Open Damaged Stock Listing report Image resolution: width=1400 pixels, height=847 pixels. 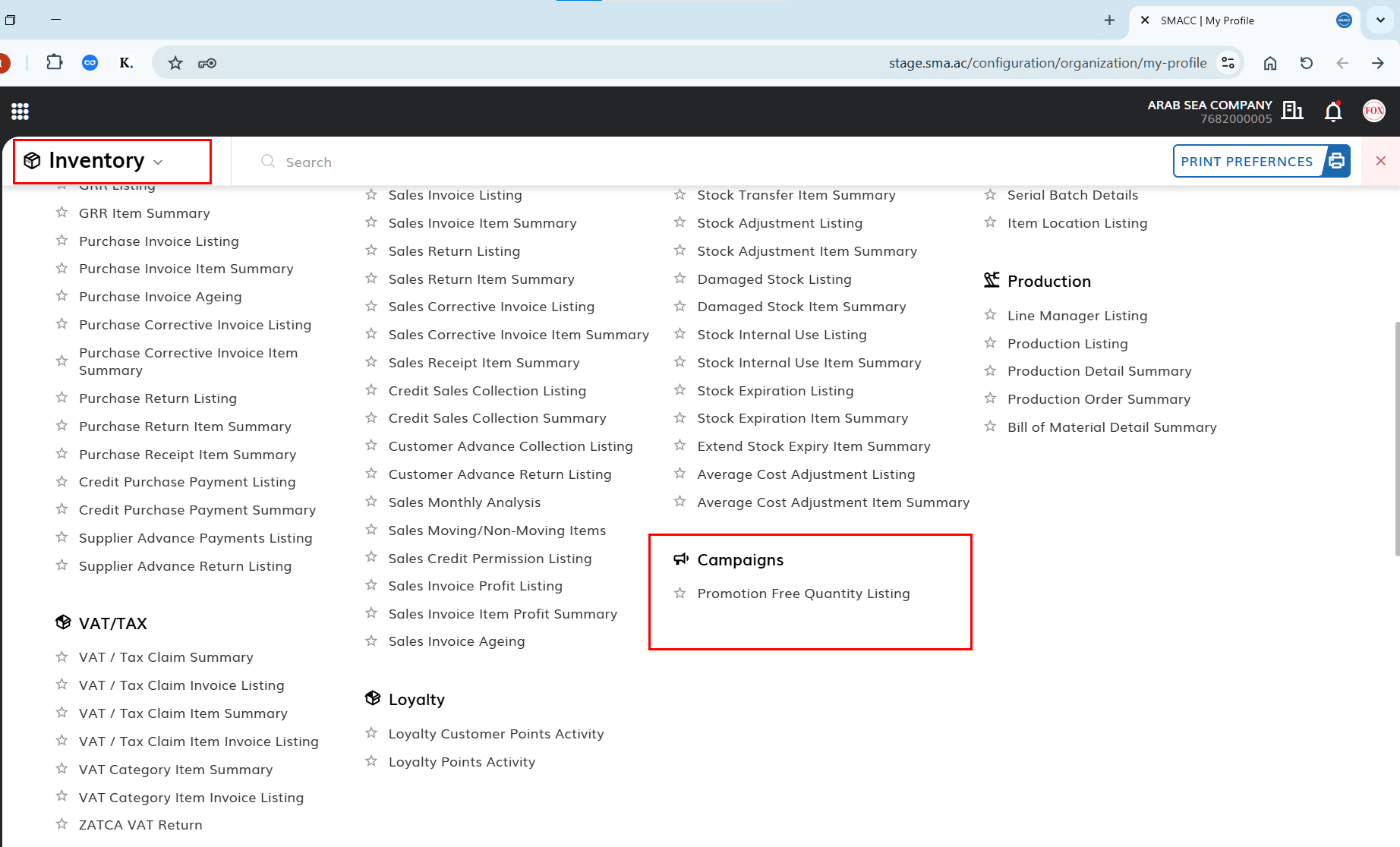pos(774,279)
